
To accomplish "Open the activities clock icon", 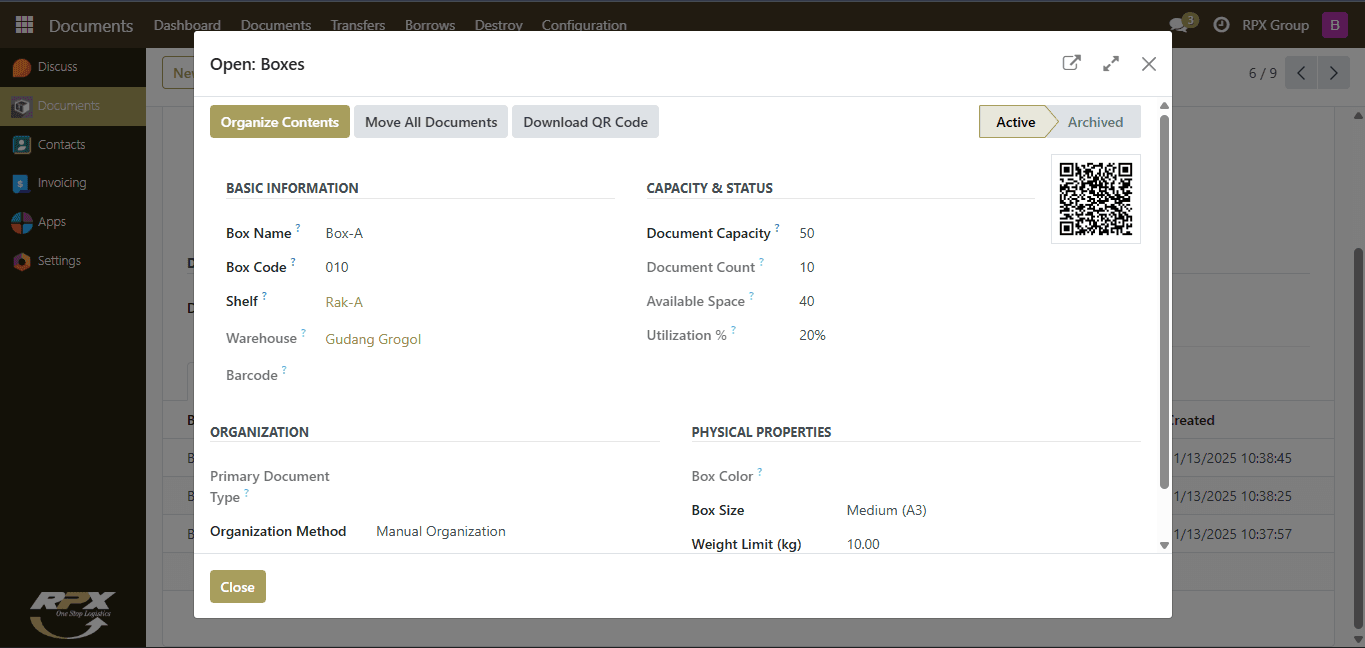I will point(1221,25).
